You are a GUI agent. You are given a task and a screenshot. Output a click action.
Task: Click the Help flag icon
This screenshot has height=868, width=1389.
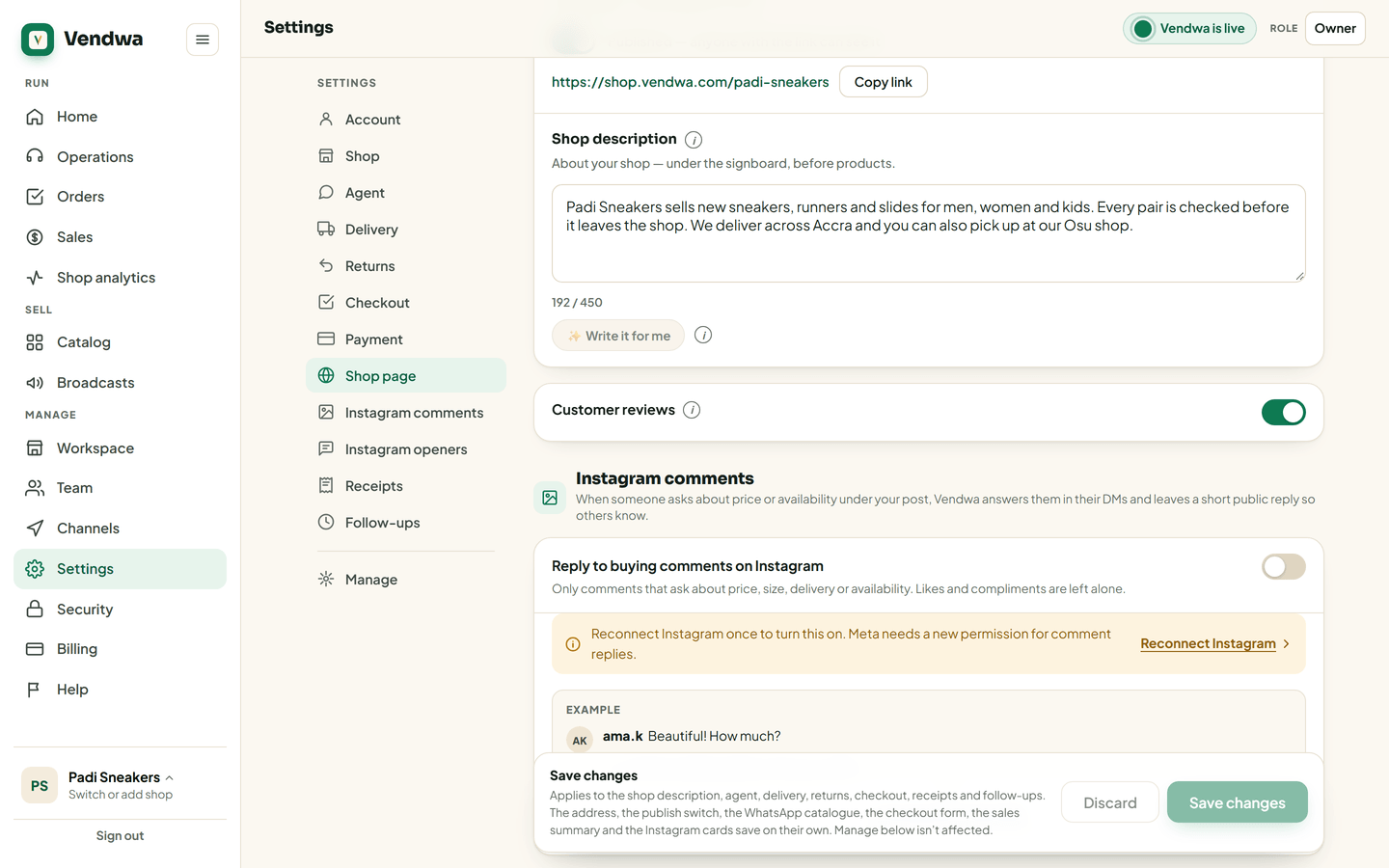[x=35, y=690]
